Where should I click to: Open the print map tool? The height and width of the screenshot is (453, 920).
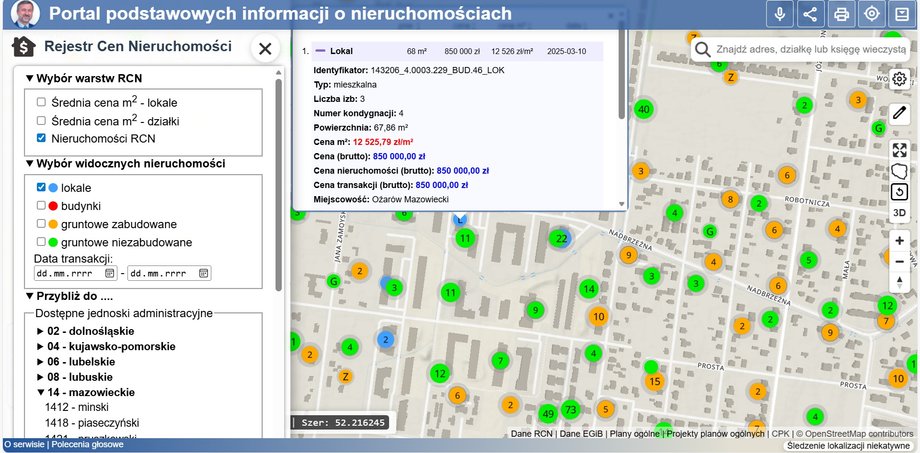coord(842,14)
